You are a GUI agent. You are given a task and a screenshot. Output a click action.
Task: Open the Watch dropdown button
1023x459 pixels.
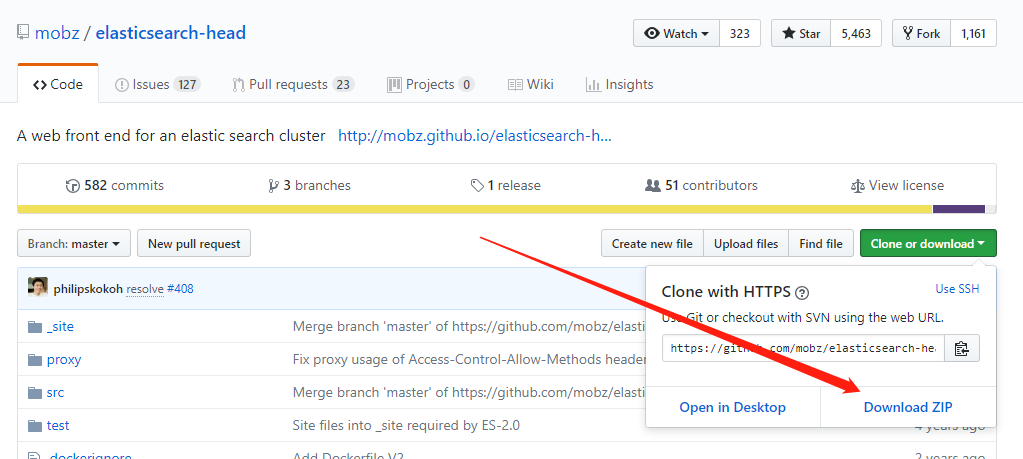coord(676,33)
